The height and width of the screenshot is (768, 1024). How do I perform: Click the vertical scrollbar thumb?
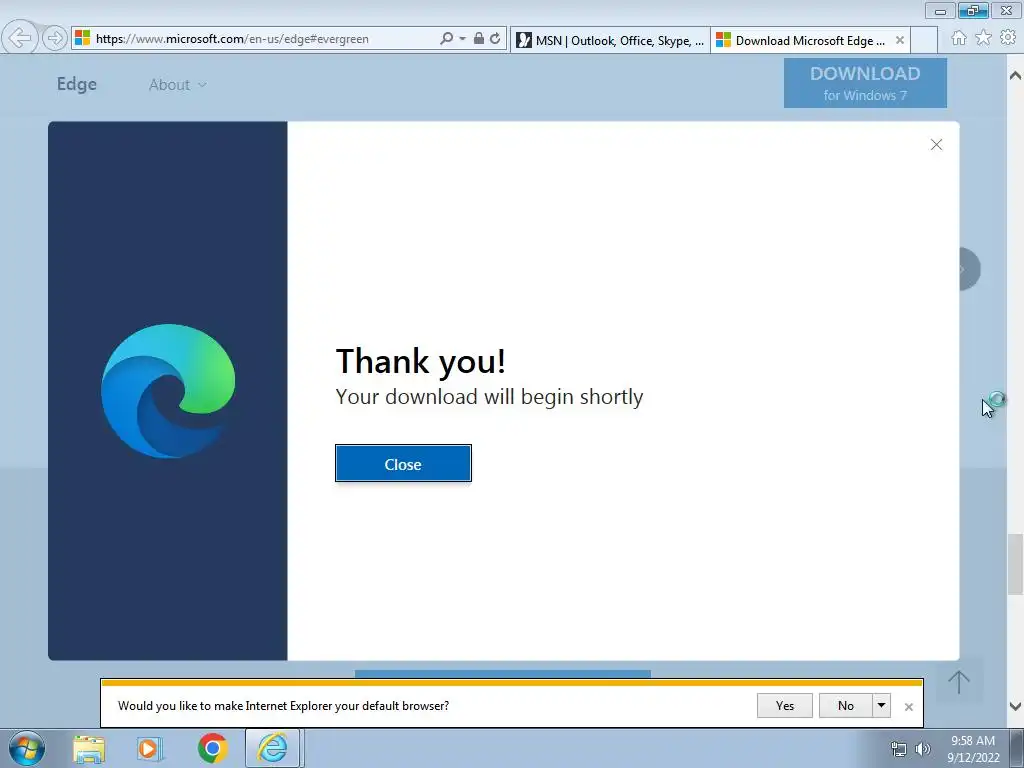click(x=1016, y=564)
